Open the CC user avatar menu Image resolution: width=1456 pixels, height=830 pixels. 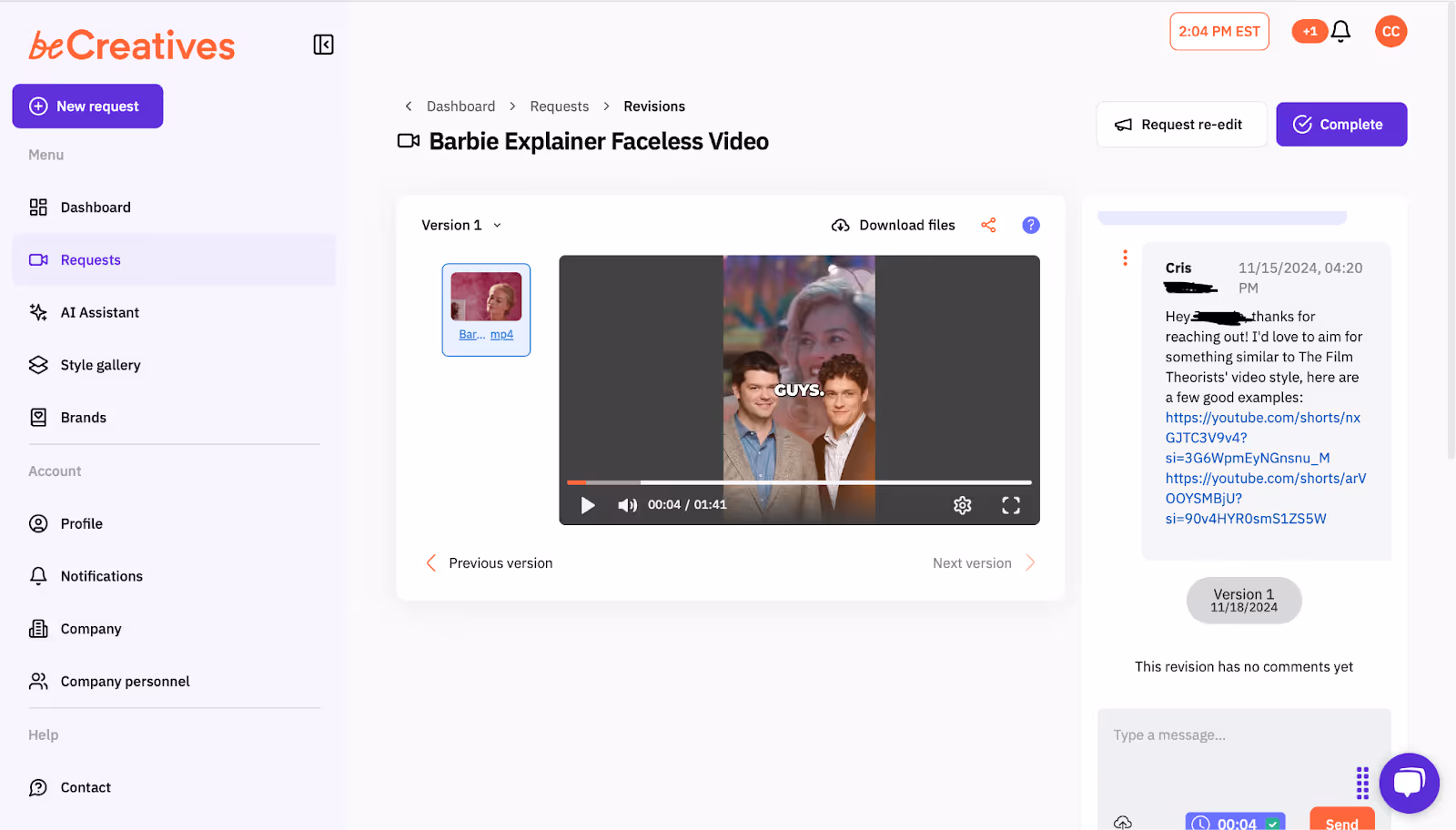tap(1390, 31)
